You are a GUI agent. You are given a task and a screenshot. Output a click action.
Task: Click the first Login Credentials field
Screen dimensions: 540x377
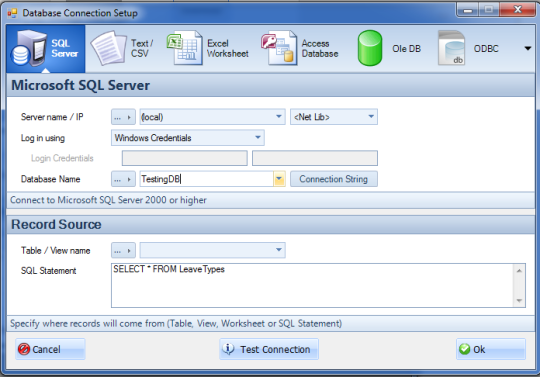[x=185, y=158]
